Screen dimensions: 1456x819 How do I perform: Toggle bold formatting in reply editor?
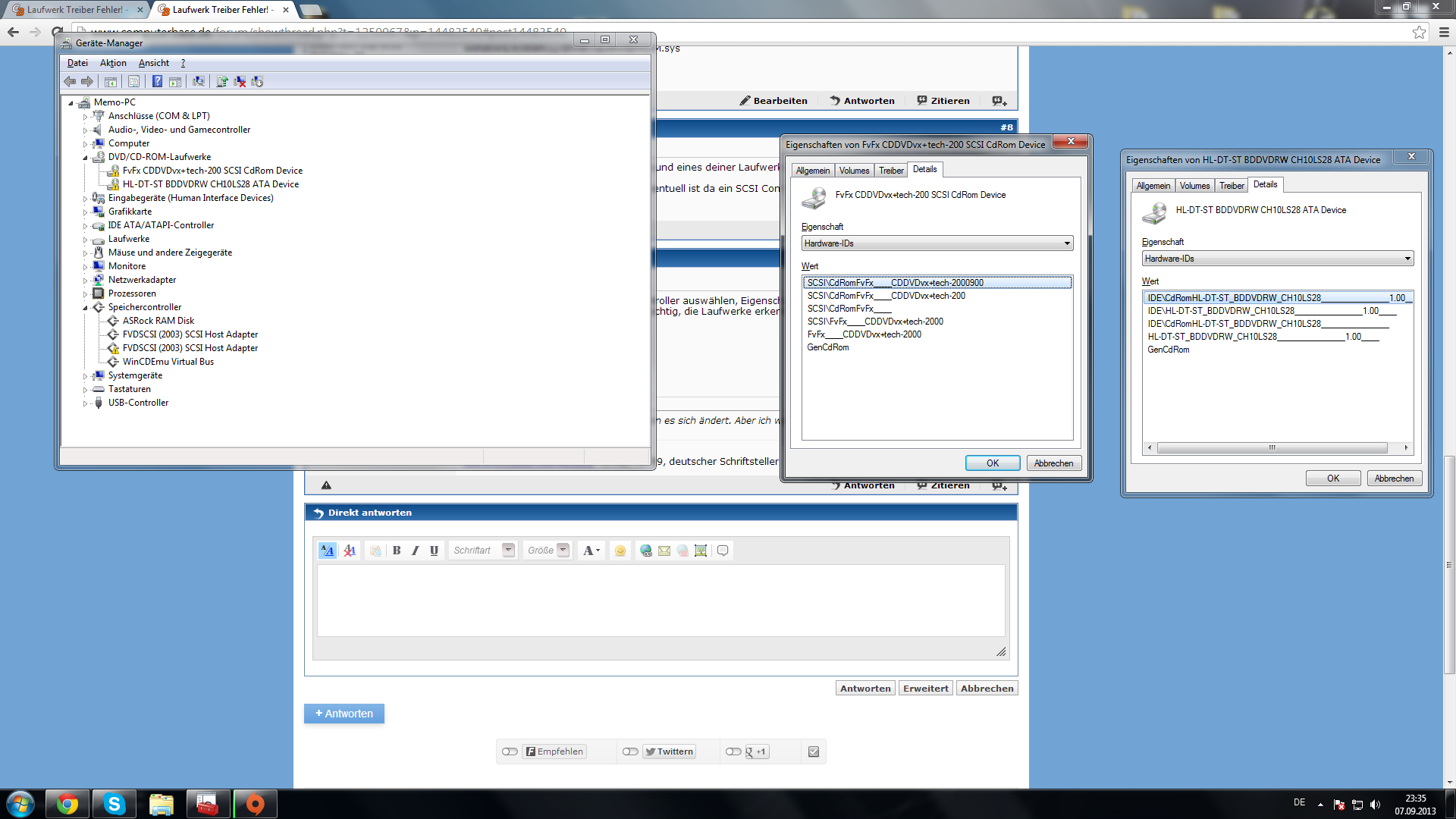click(397, 551)
